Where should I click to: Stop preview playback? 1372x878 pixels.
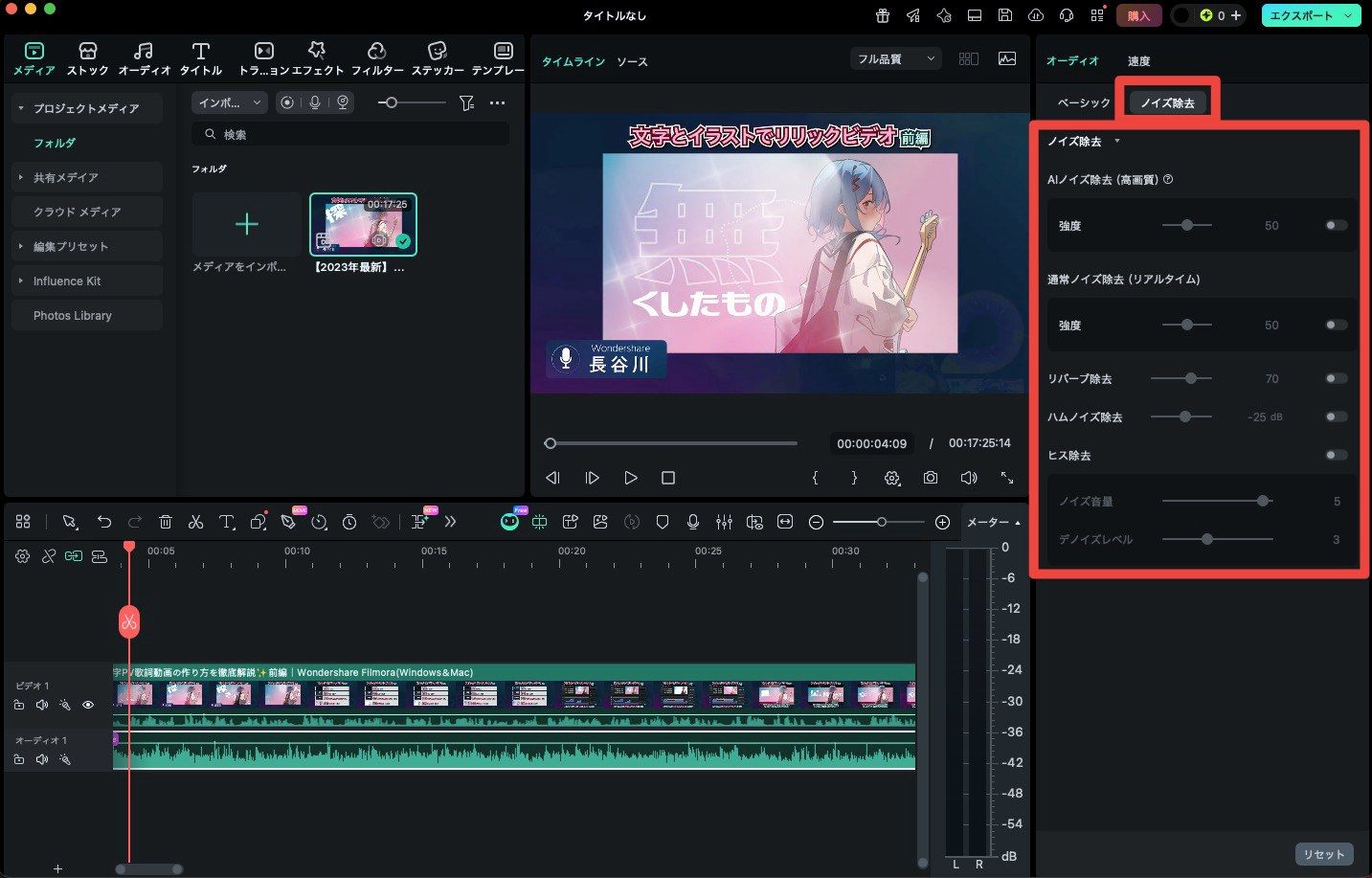668,477
